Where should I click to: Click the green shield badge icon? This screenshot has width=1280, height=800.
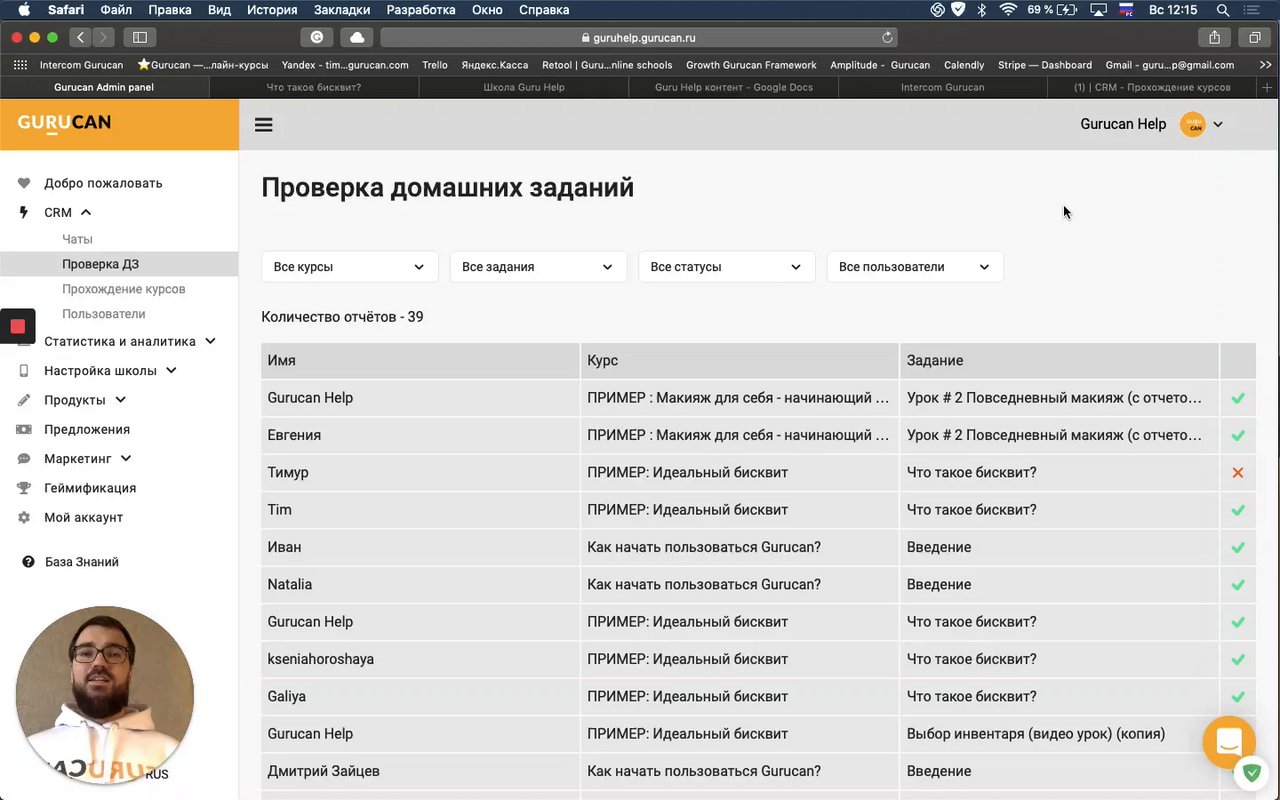(1251, 772)
